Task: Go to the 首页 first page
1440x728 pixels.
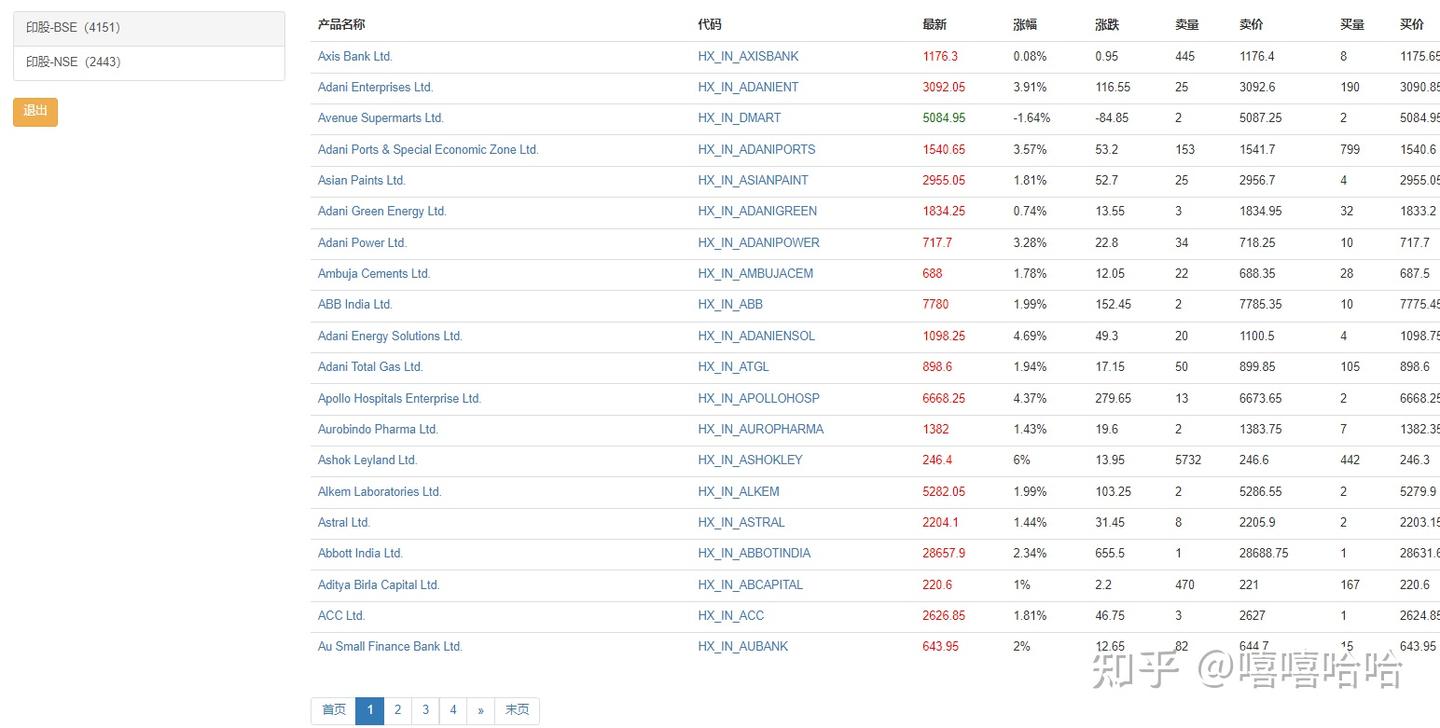Action: (x=333, y=710)
